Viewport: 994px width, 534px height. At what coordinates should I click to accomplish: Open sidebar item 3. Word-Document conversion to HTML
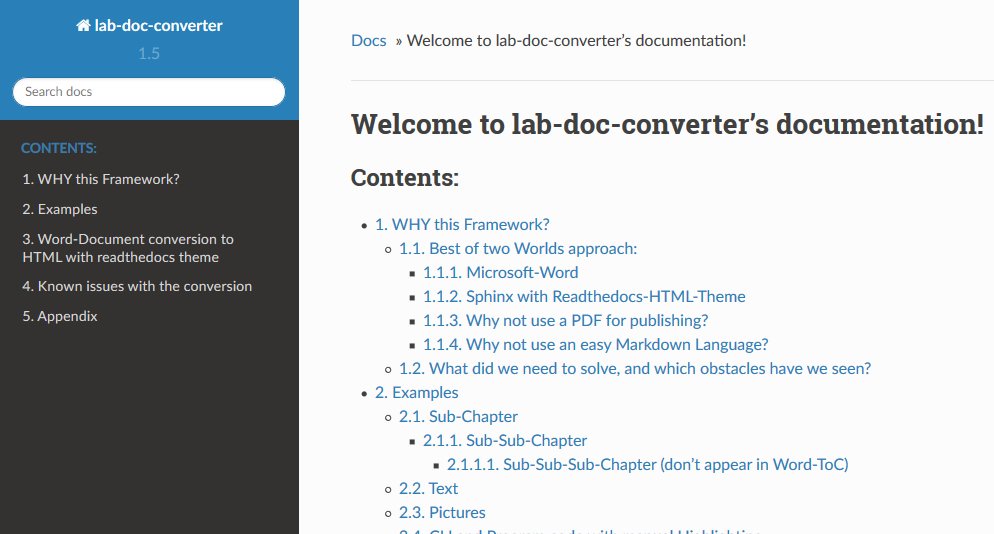tap(128, 248)
